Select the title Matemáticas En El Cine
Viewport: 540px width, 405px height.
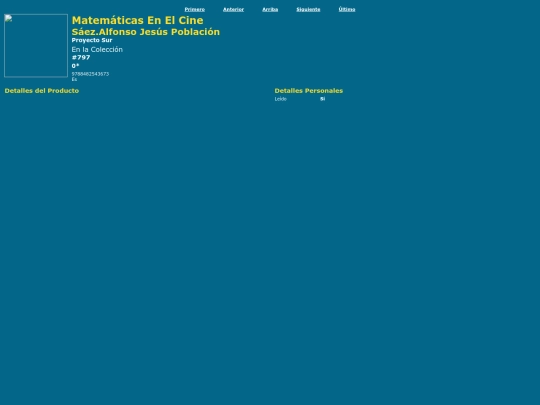click(x=137, y=20)
